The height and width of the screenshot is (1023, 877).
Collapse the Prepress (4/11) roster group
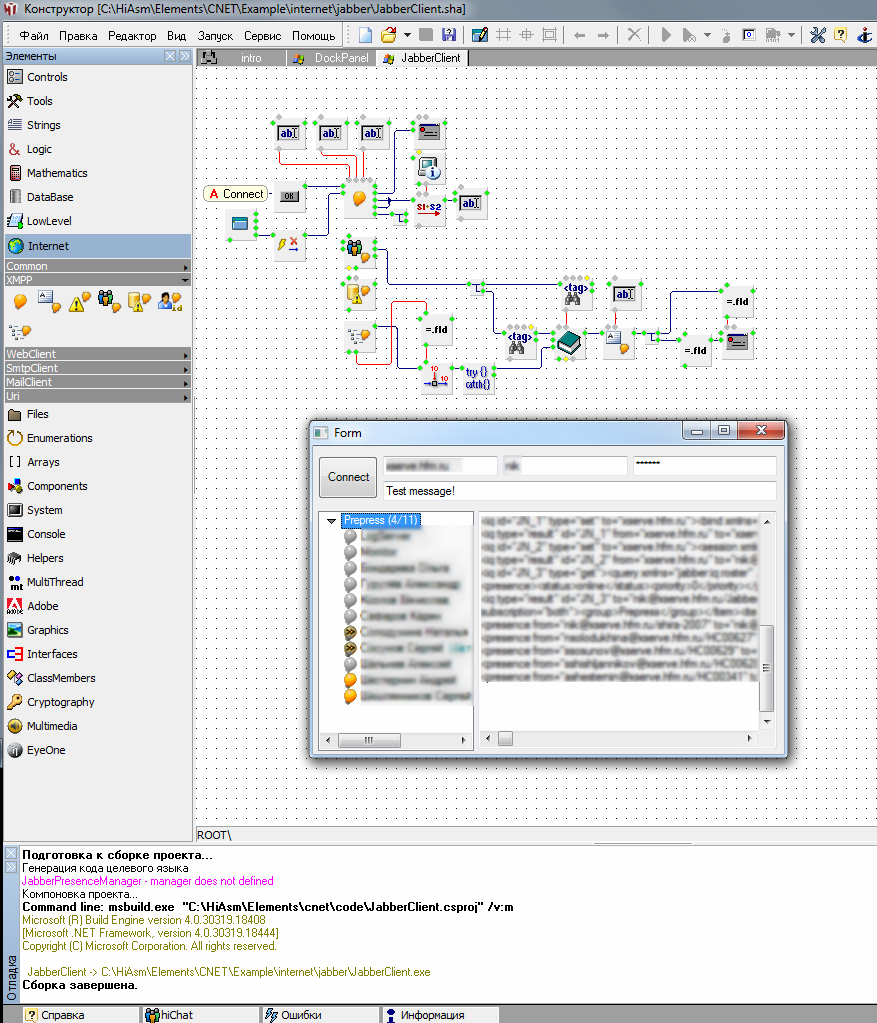pyautogui.click(x=332, y=521)
